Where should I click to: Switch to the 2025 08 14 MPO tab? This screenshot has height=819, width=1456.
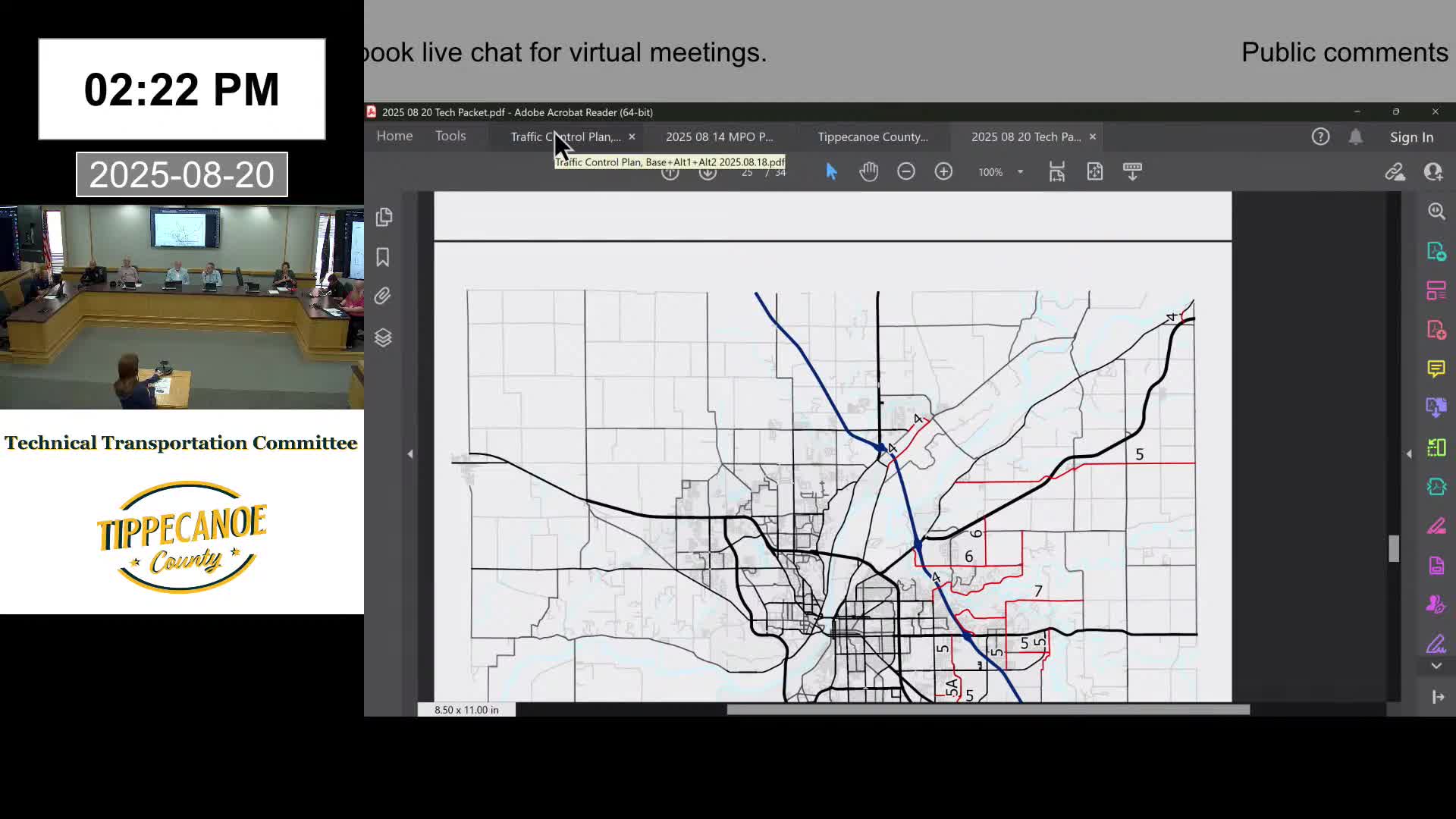click(719, 137)
